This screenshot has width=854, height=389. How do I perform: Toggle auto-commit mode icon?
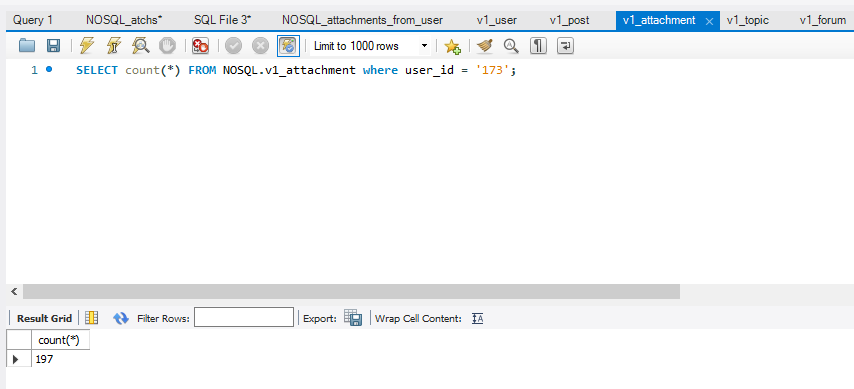(289, 46)
